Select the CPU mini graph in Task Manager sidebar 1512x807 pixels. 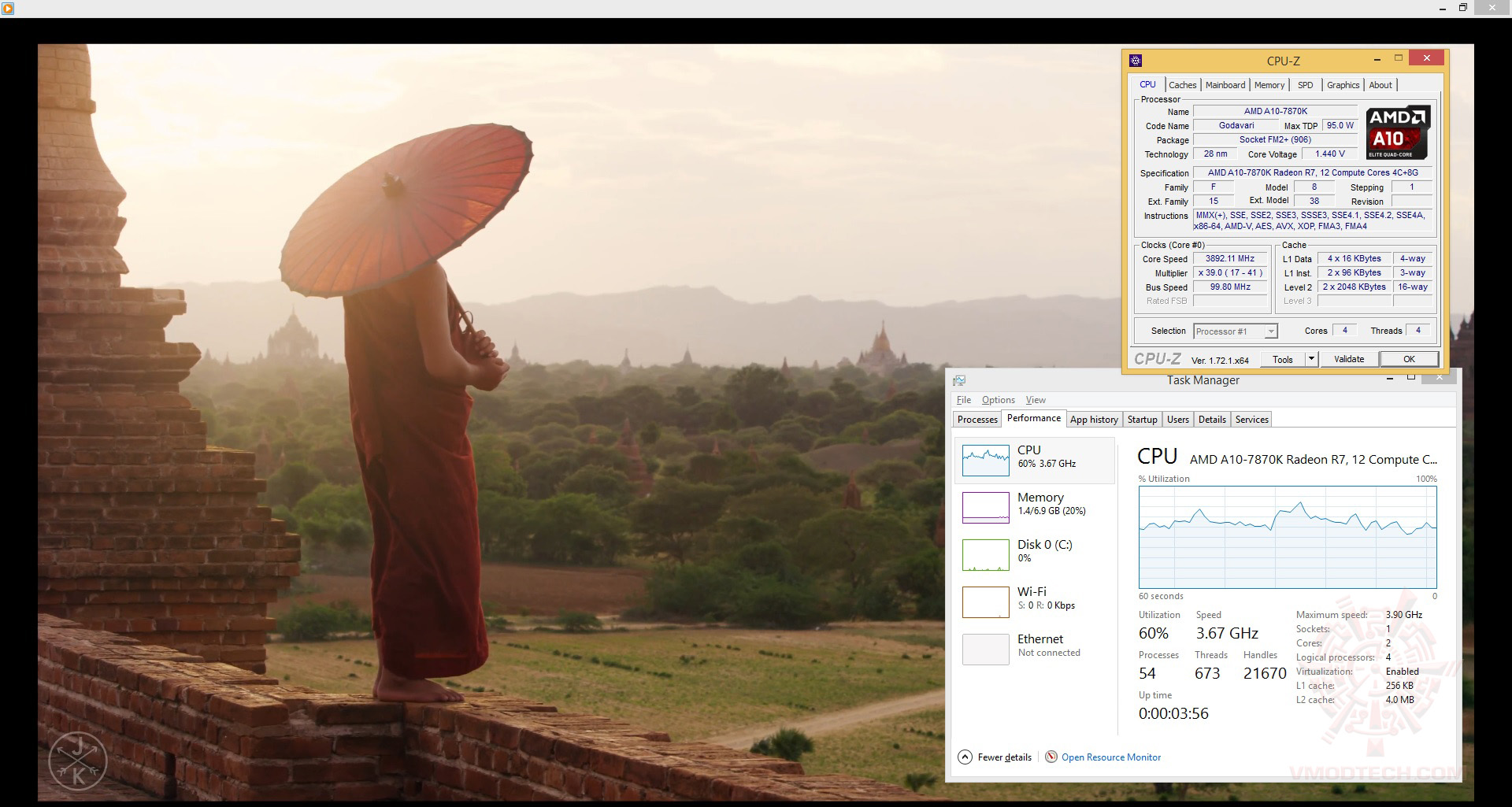click(x=985, y=461)
